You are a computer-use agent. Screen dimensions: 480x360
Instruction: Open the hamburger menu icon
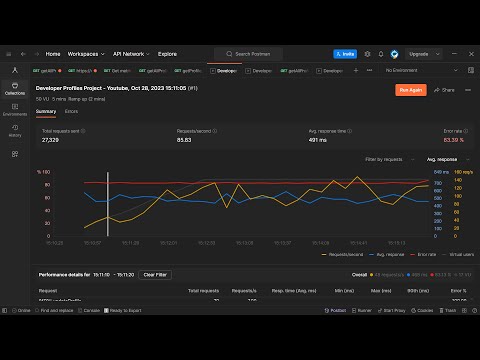coord(9,54)
